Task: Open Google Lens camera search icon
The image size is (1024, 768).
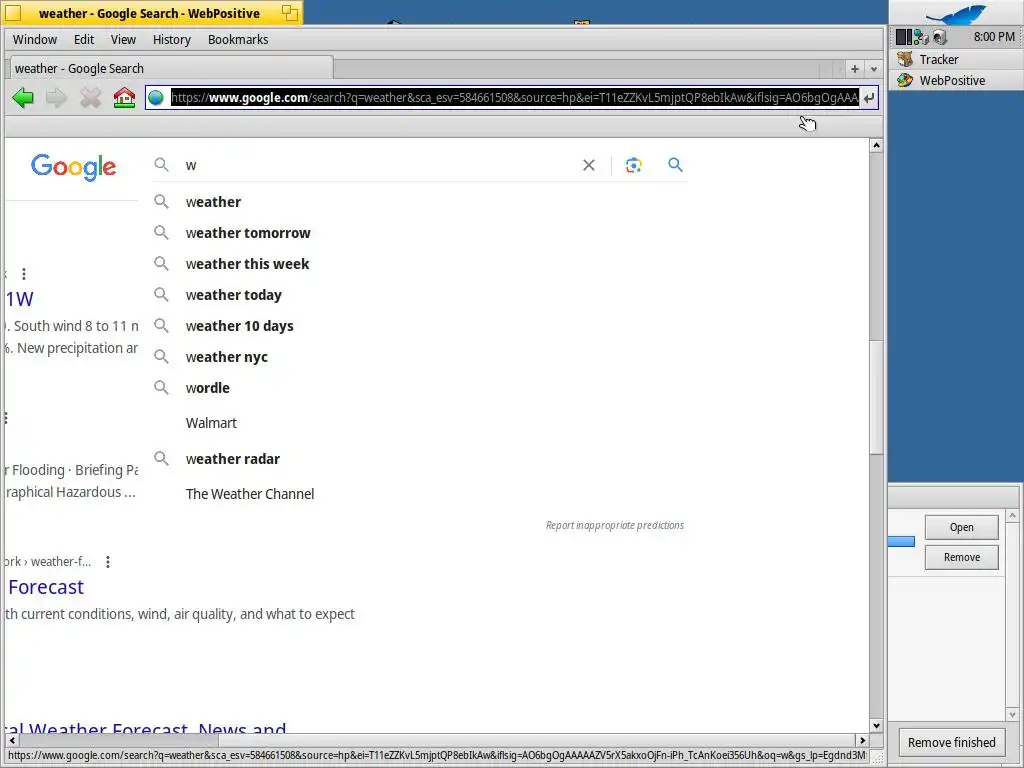Action: [x=633, y=165]
